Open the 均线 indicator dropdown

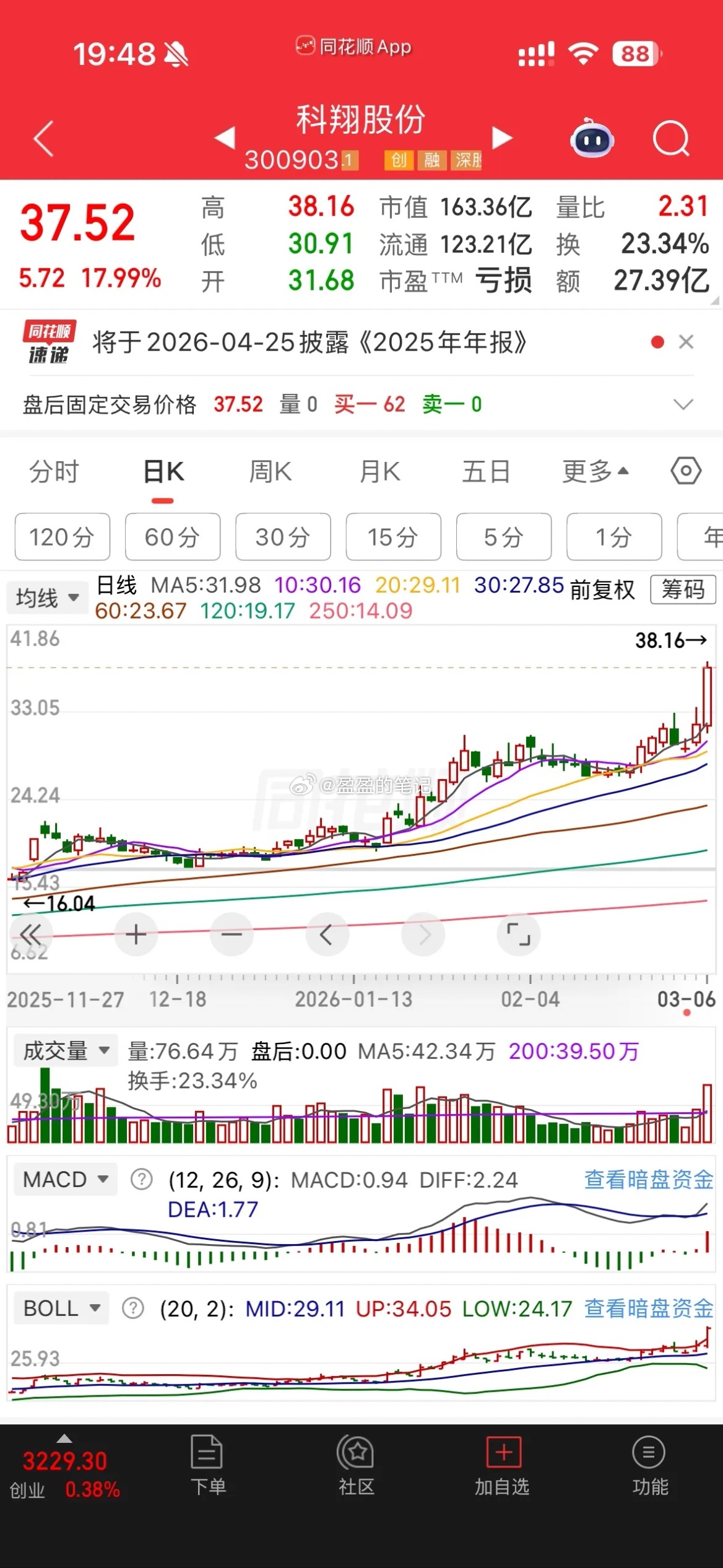[48, 598]
